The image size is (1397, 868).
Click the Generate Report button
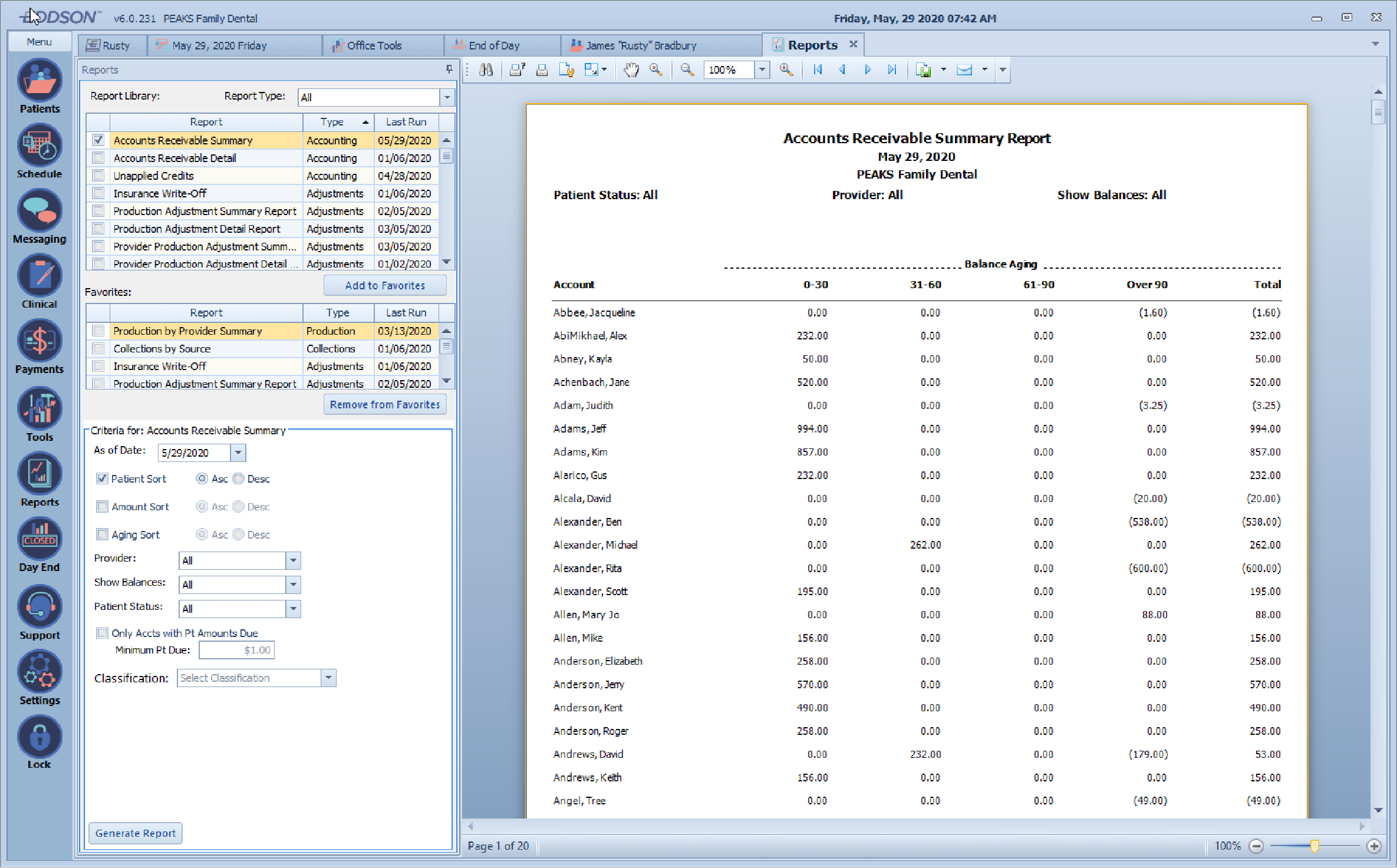click(x=136, y=833)
